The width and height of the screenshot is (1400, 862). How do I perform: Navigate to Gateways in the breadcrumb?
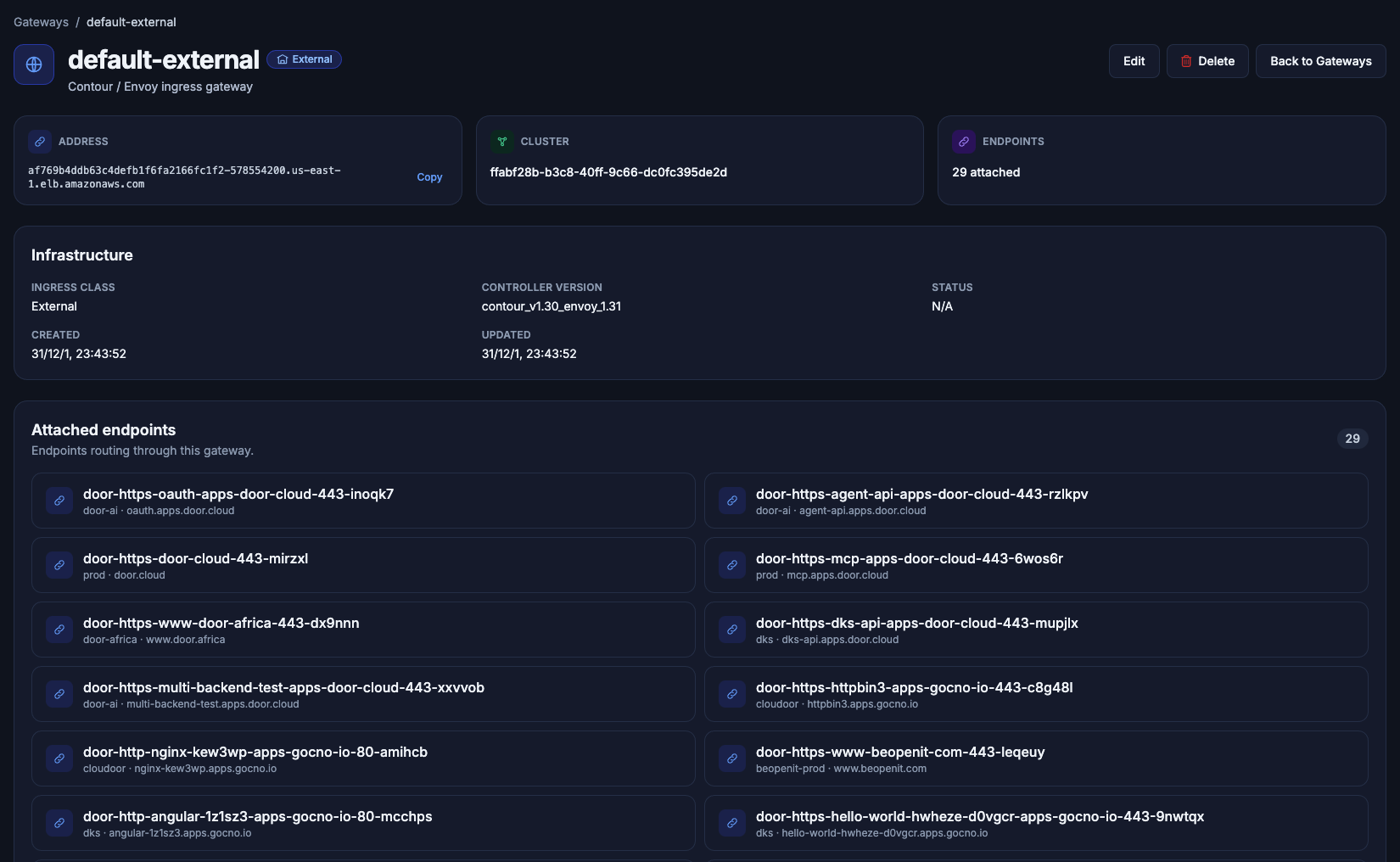pyautogui.click(x=41, y=22)
